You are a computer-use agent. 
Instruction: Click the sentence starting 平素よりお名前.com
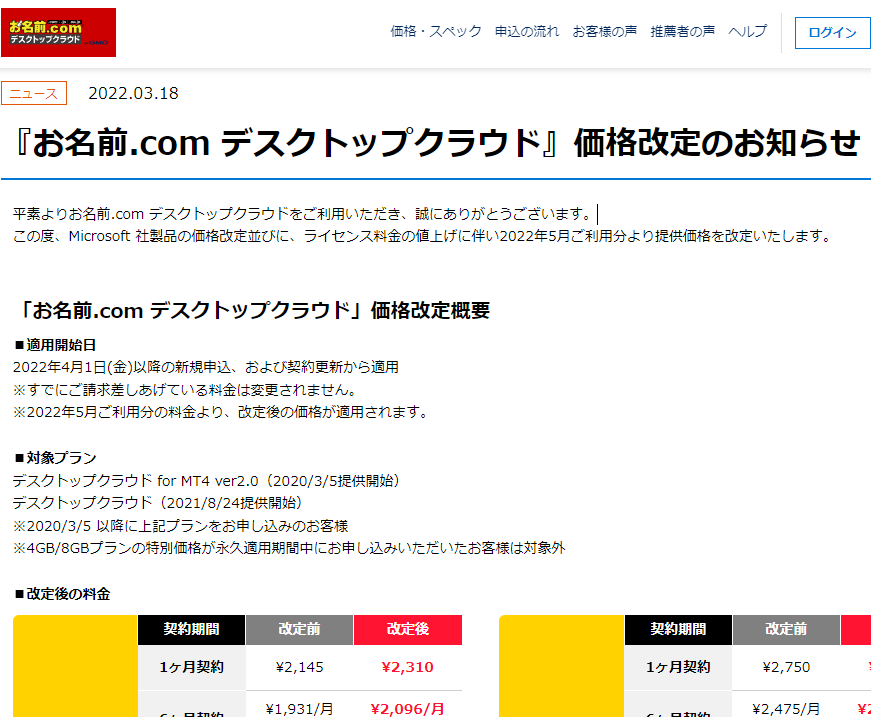coord(302,214)
